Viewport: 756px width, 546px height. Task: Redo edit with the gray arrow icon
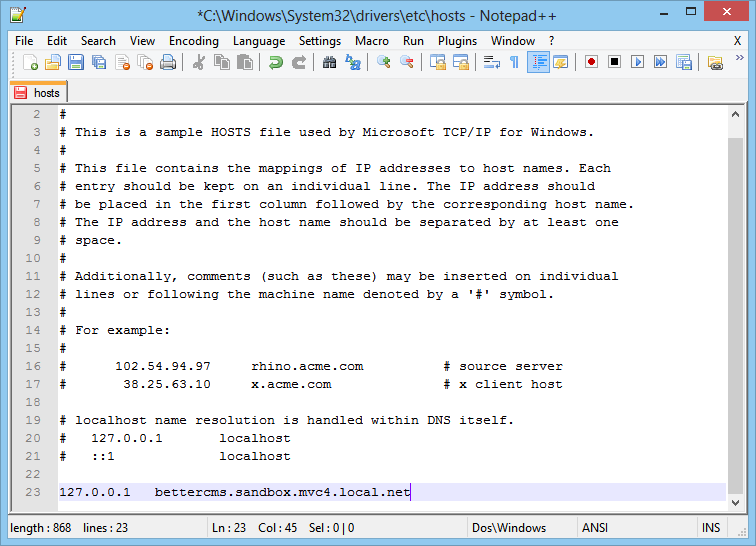299,63
